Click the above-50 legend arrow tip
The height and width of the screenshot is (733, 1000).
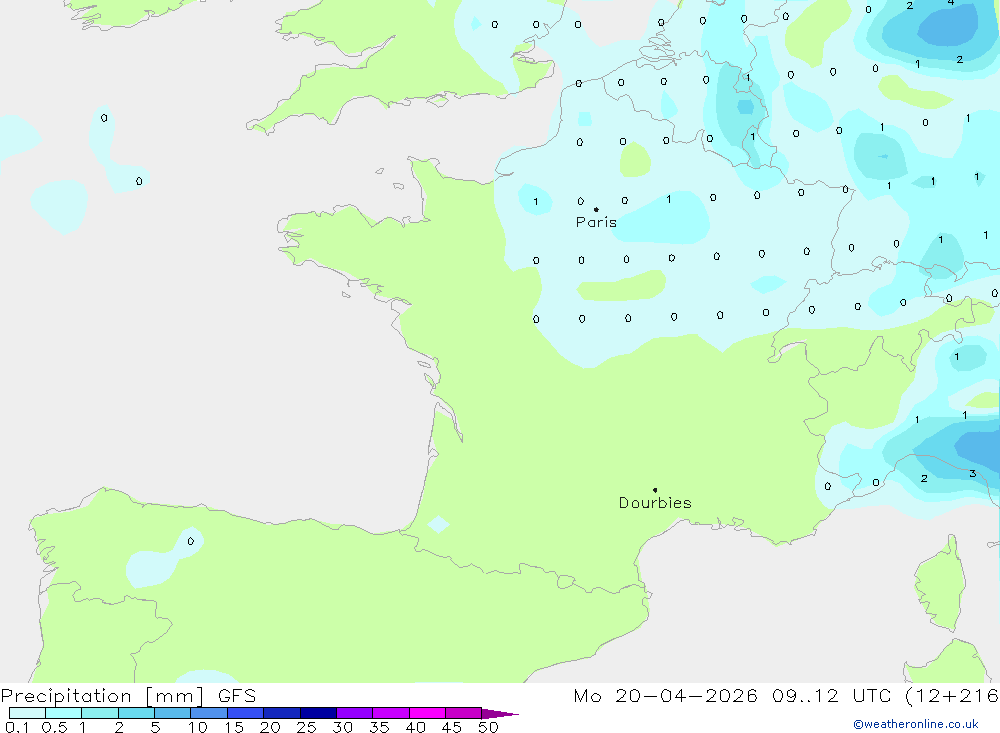click(x=500, y=714)
